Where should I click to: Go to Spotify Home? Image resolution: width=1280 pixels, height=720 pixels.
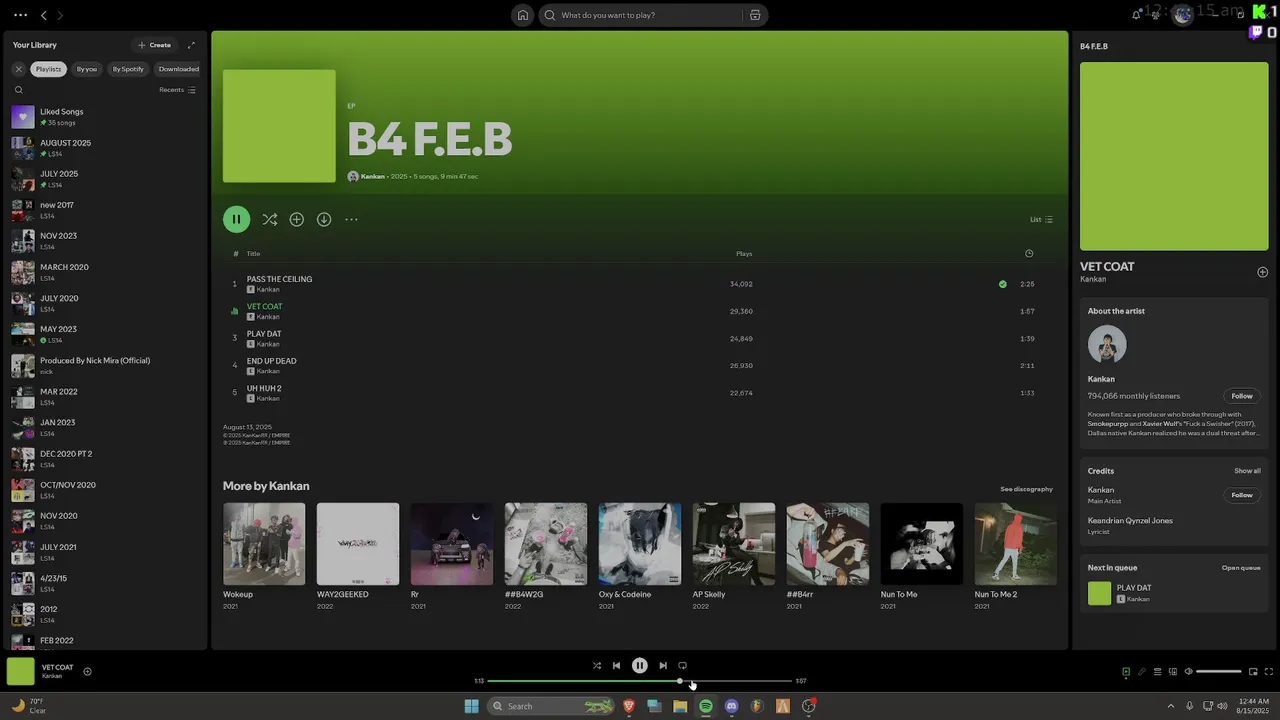point(522,15)
